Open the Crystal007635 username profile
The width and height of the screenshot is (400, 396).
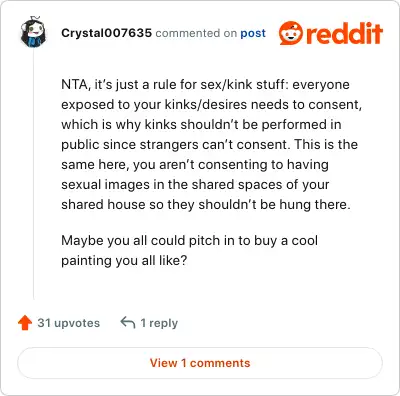pyautogui.click(x=106, y=33)
